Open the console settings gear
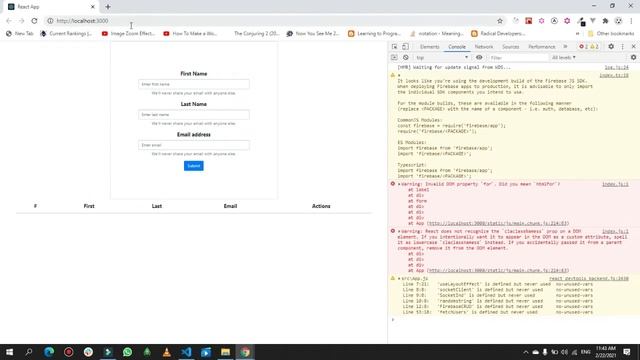Image resolution: width=640 pixels, height=360 pixels. tap(633, 58)
